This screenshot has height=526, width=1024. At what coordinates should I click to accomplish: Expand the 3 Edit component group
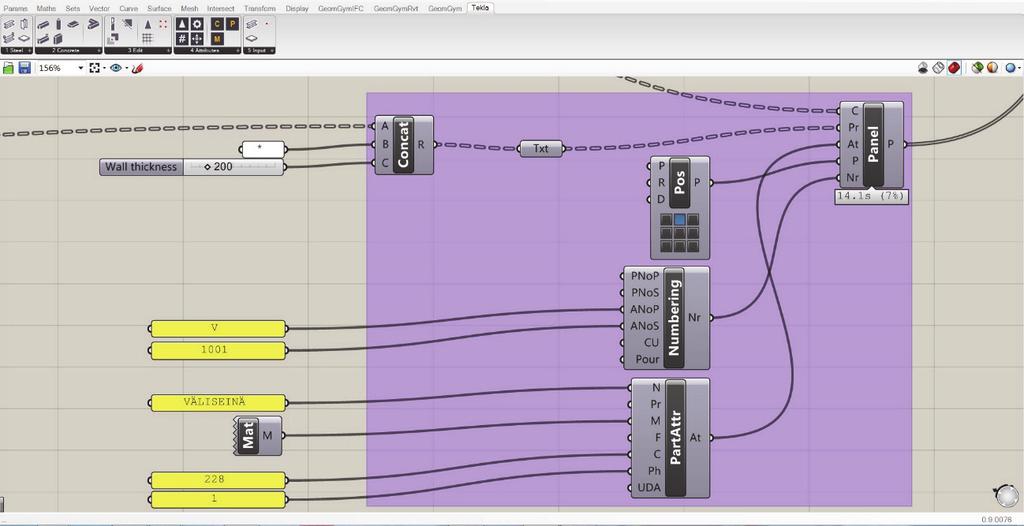tap(138, 50)
